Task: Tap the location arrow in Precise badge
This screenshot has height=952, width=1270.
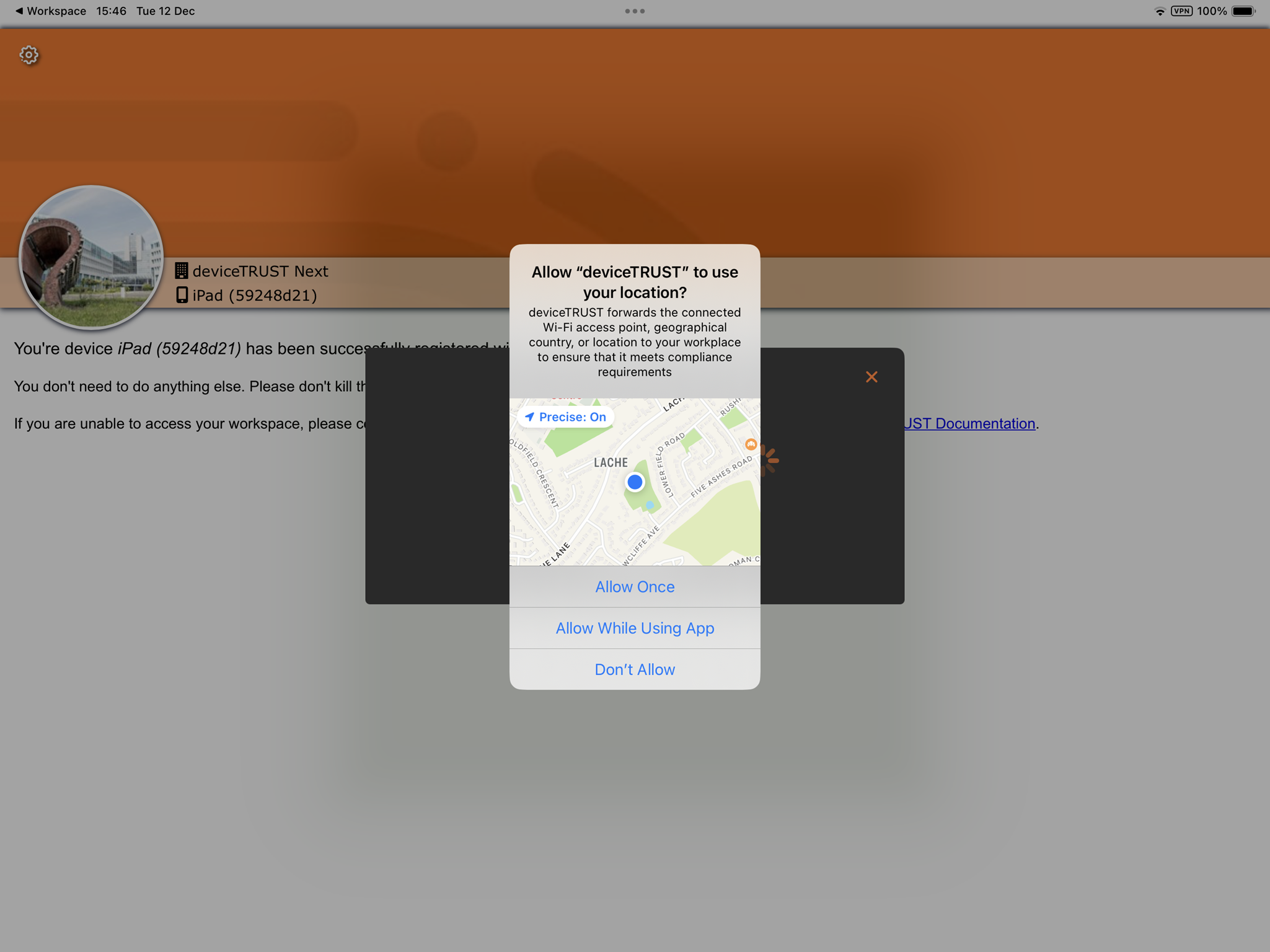Action: 529,417
